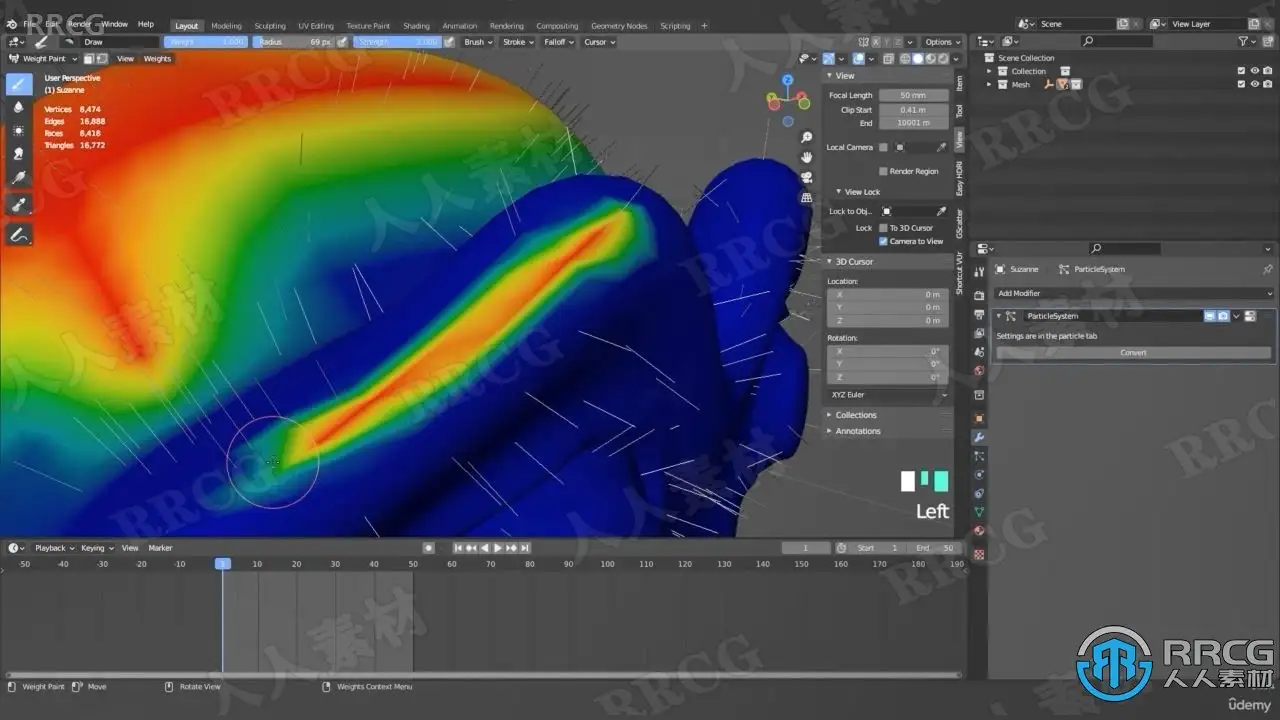Screen dimensions: 1280x720
Task: Click the Convert button
Action: tap(1133, 353)
